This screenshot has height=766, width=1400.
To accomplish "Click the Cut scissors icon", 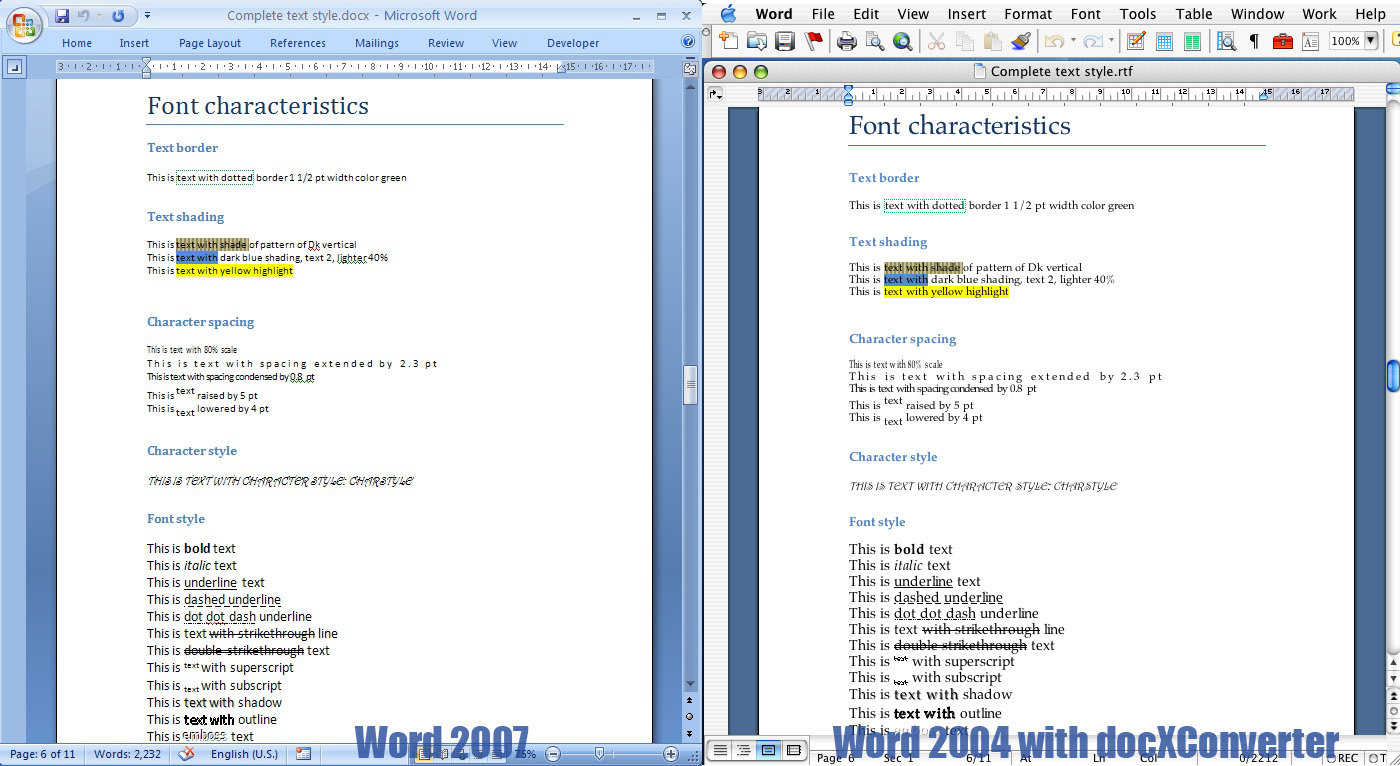I will click(x=936, y=41).
